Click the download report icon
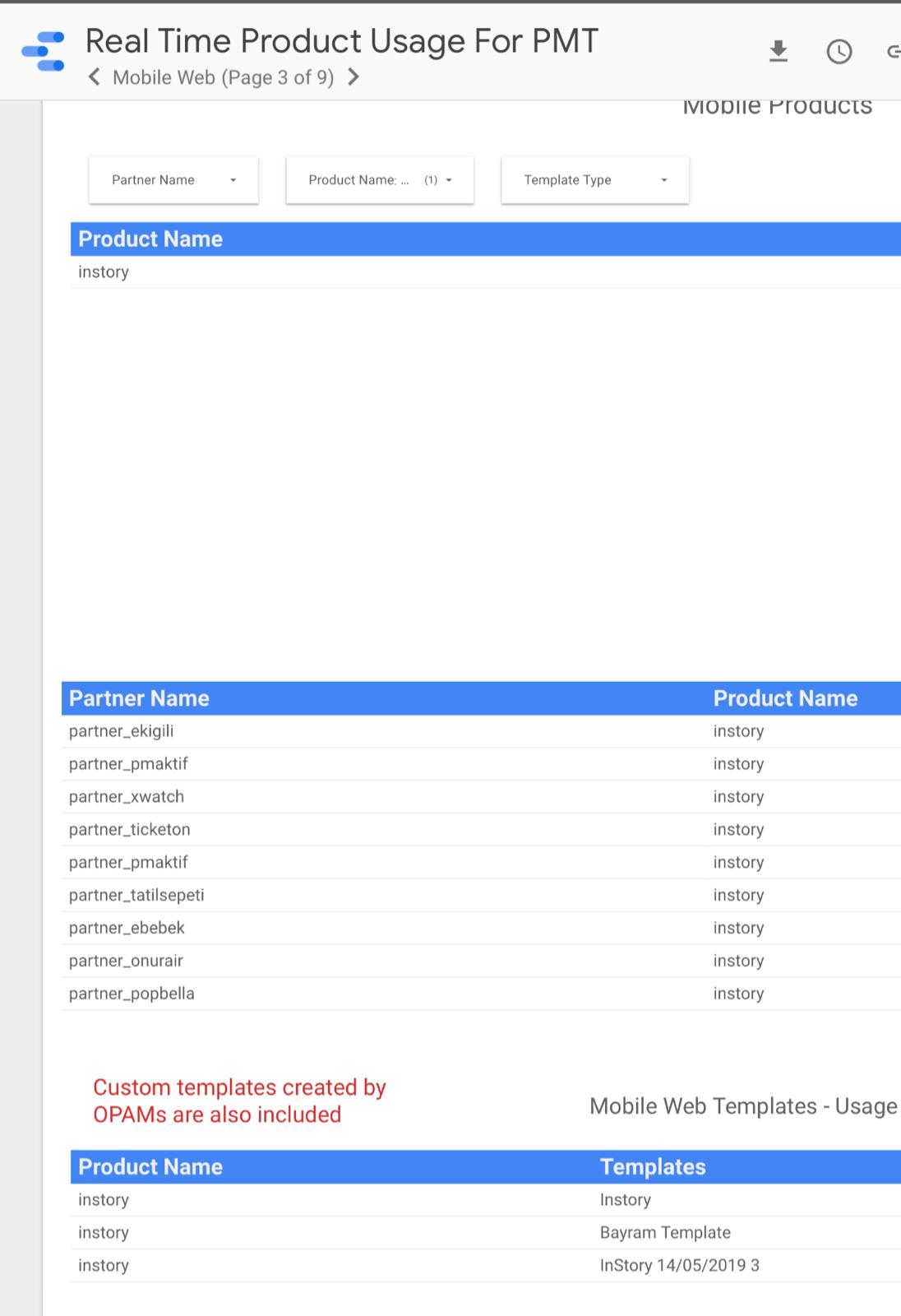The image size is (901, 1316). [x=778, y=52]
